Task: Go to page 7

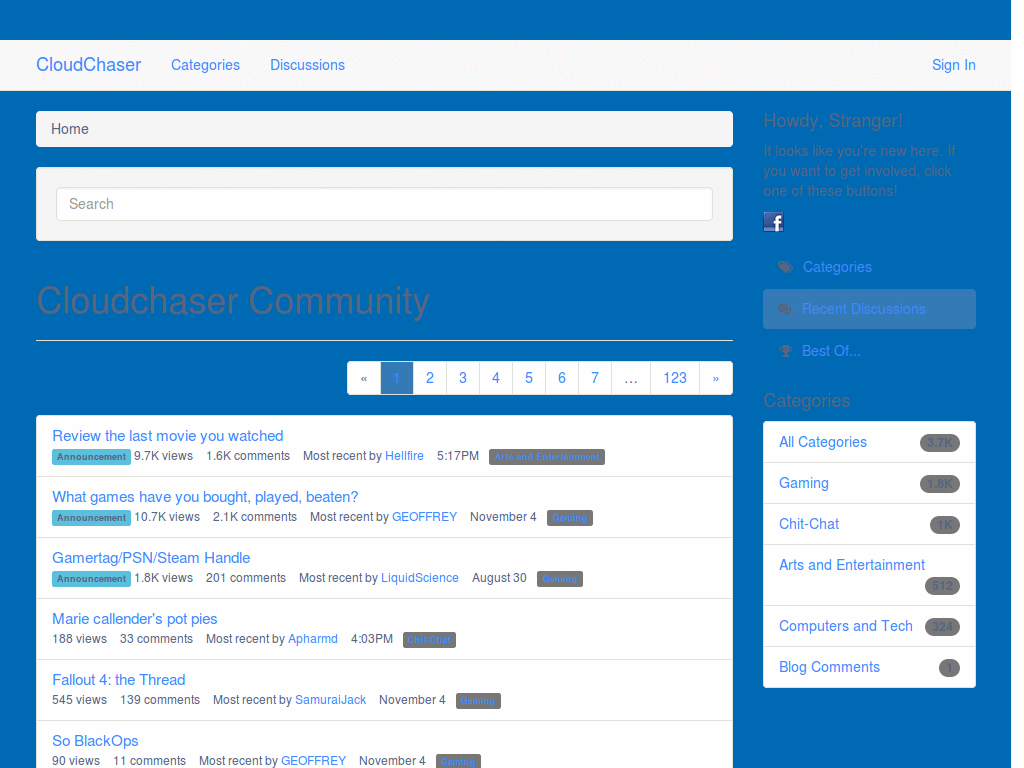Action: tap(595, 378)
